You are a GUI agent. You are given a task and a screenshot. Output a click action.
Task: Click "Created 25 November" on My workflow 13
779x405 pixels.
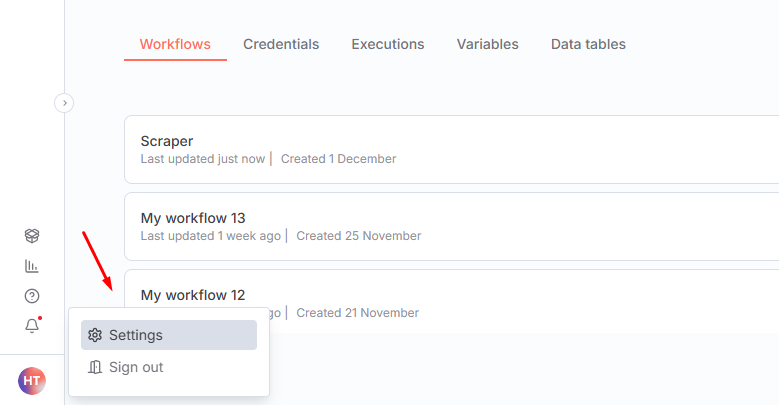[359, 236]
